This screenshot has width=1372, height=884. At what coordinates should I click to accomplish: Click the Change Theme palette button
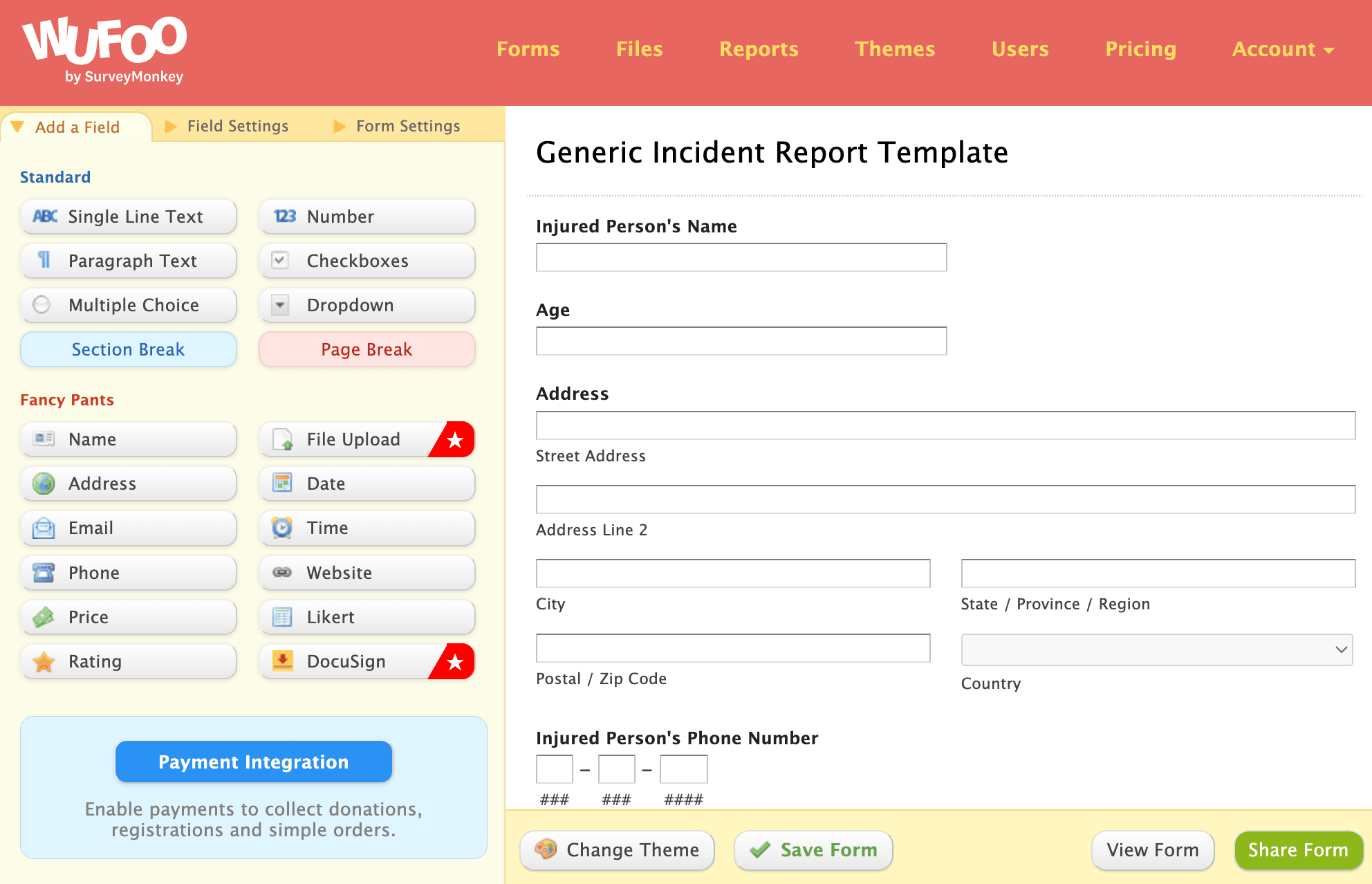click(617, 849)
